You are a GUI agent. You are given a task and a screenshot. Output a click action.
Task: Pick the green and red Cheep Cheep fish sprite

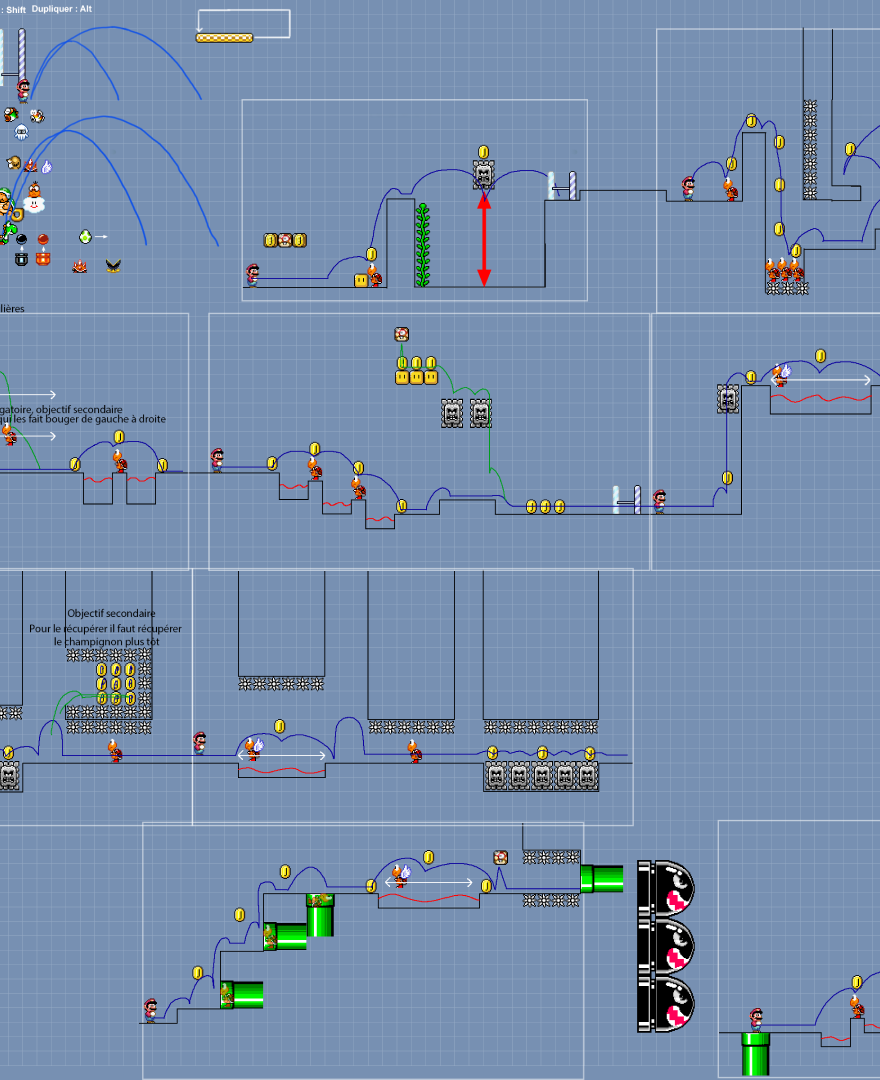(x=10, y=114)
